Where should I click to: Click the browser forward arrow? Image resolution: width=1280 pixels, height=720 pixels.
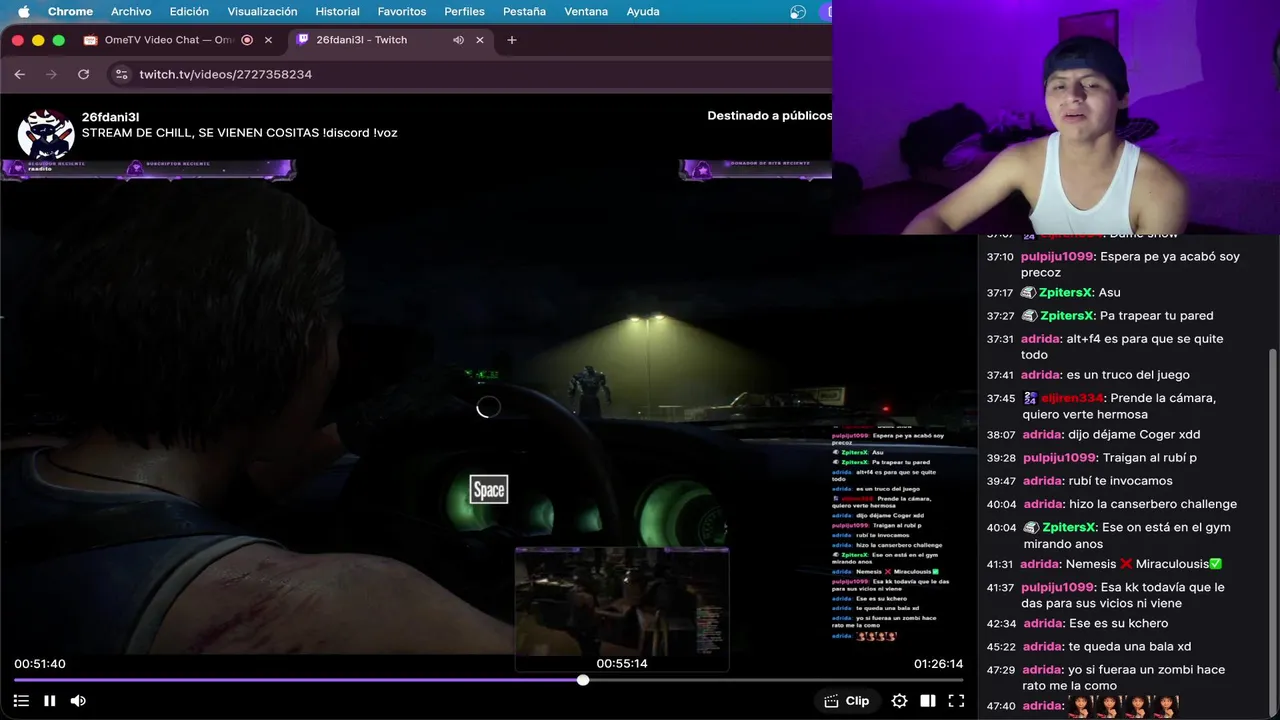point(51,74)
